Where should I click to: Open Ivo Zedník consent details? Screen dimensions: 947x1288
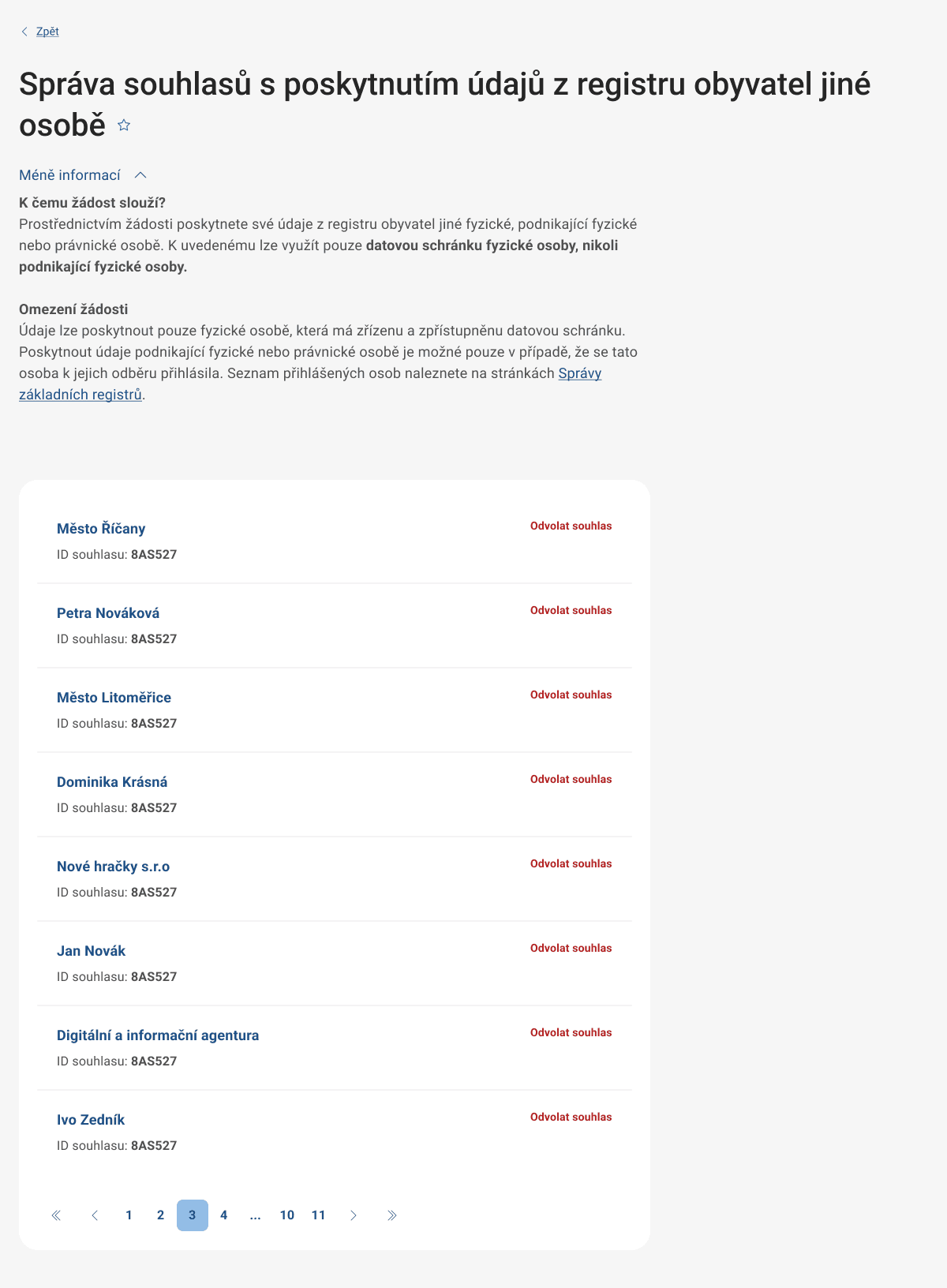tap(91, 1120)
